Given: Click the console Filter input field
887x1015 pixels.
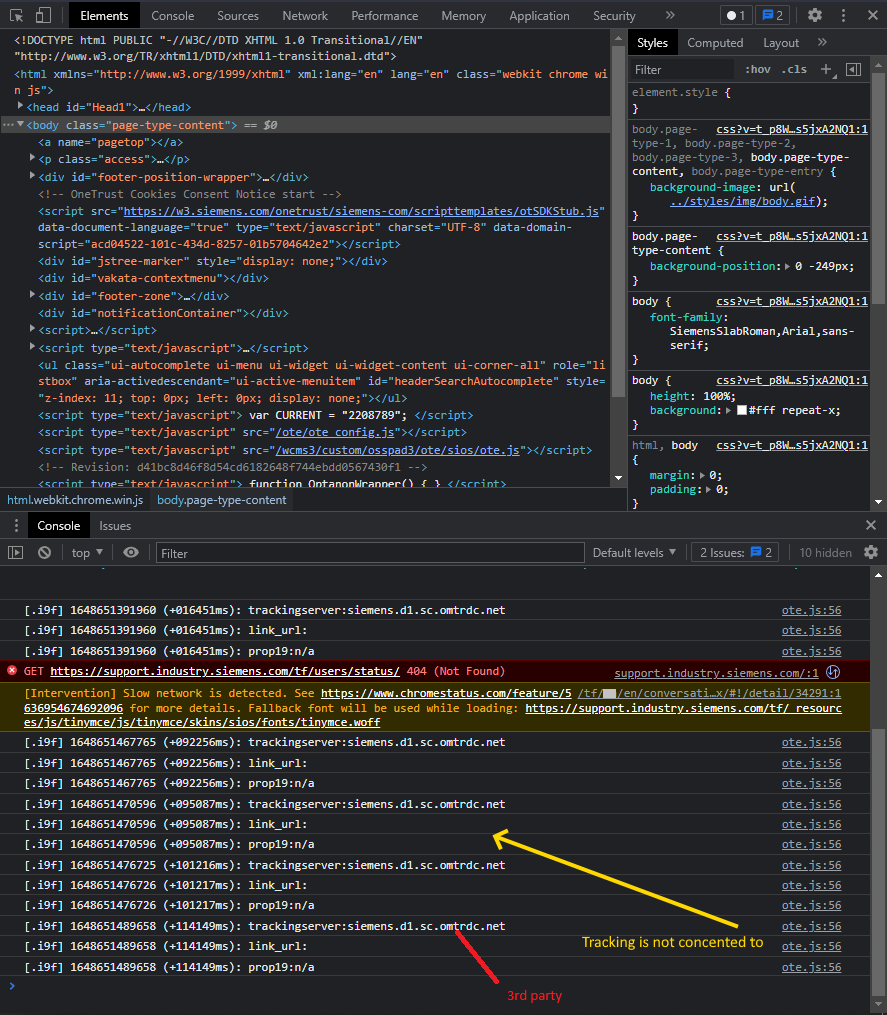Looking at the screenshot, I should (370, 553).
